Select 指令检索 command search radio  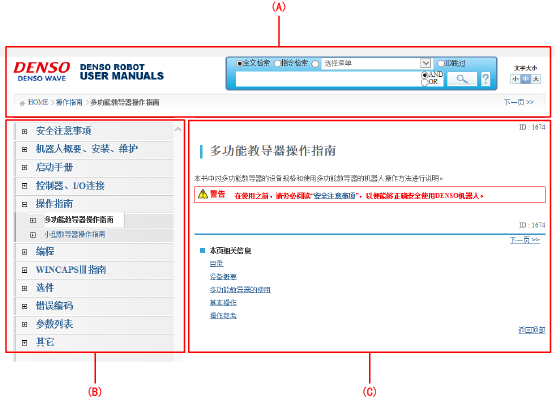[277, 63]
